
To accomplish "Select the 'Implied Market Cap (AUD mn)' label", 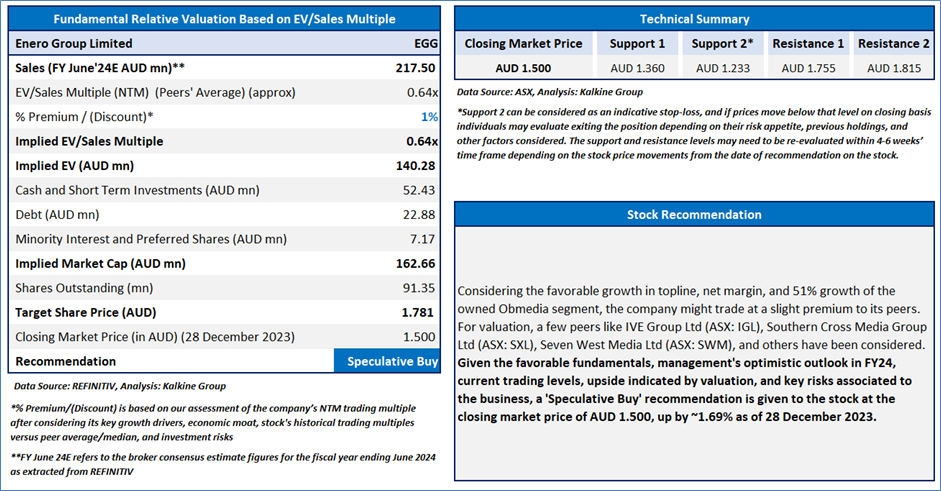I will click(x=100, y=264).
